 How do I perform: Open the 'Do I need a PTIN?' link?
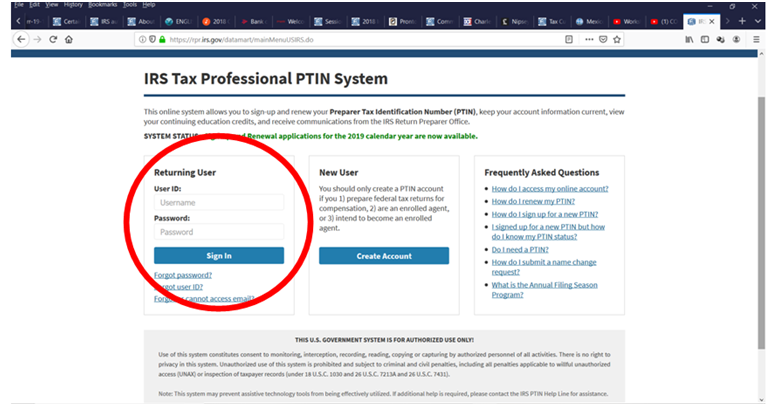click(x=520, y=250)
